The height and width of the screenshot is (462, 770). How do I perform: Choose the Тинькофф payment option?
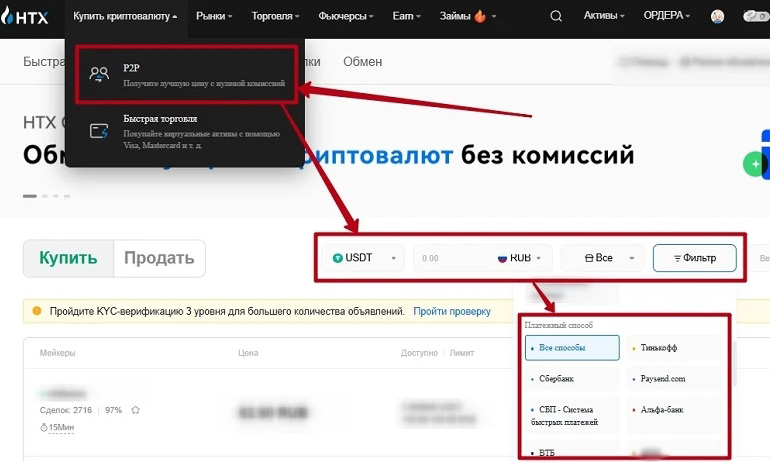point(673,348)
